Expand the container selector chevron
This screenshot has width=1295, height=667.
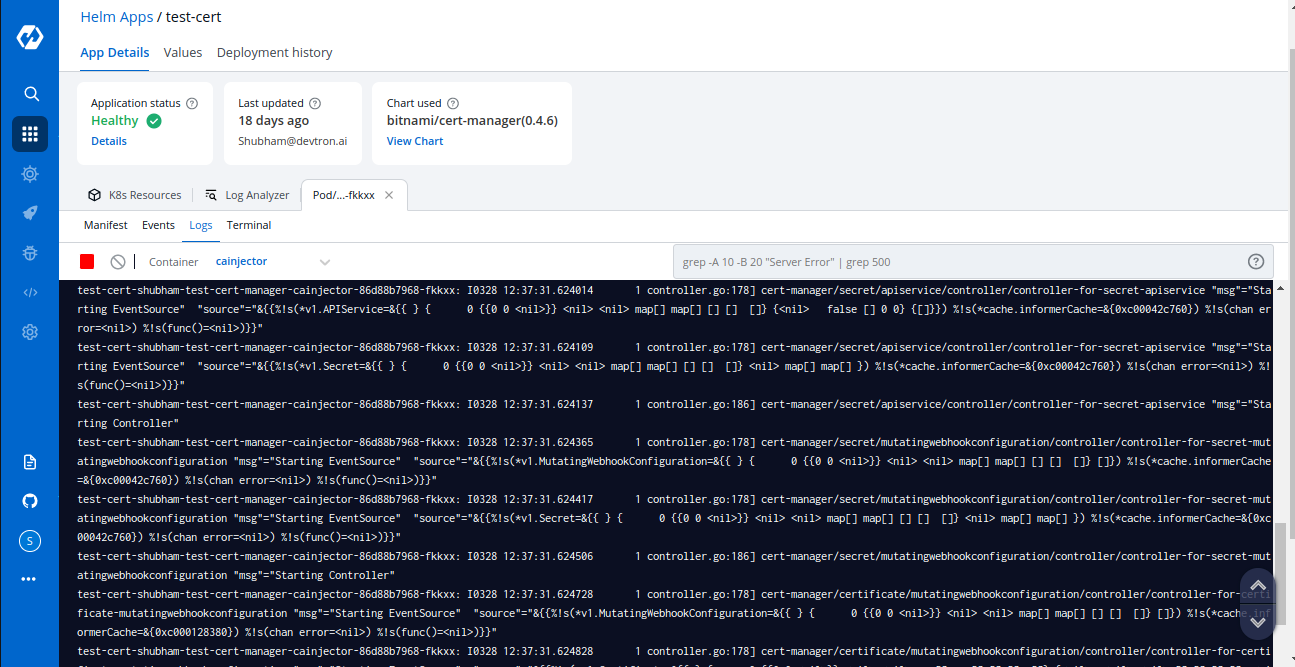[x=324, y=262]
